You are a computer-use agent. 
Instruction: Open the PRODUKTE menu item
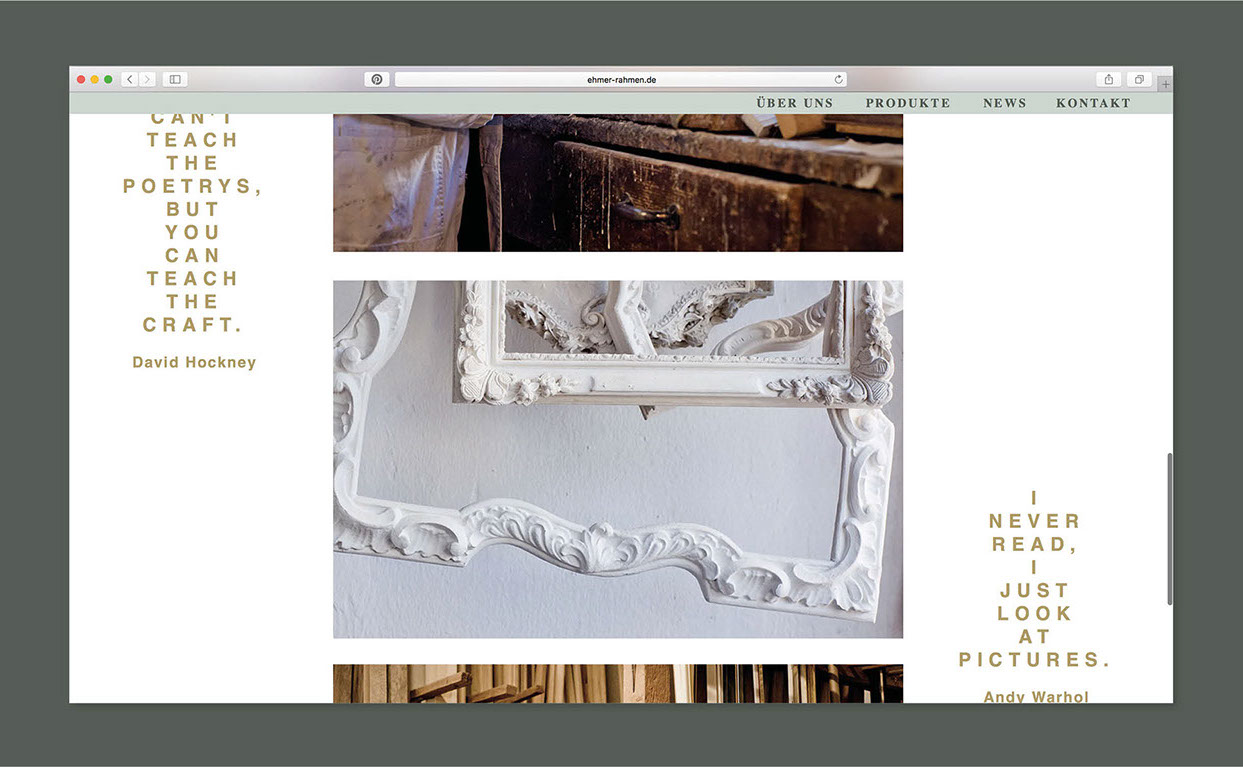[x=908, y=103]
